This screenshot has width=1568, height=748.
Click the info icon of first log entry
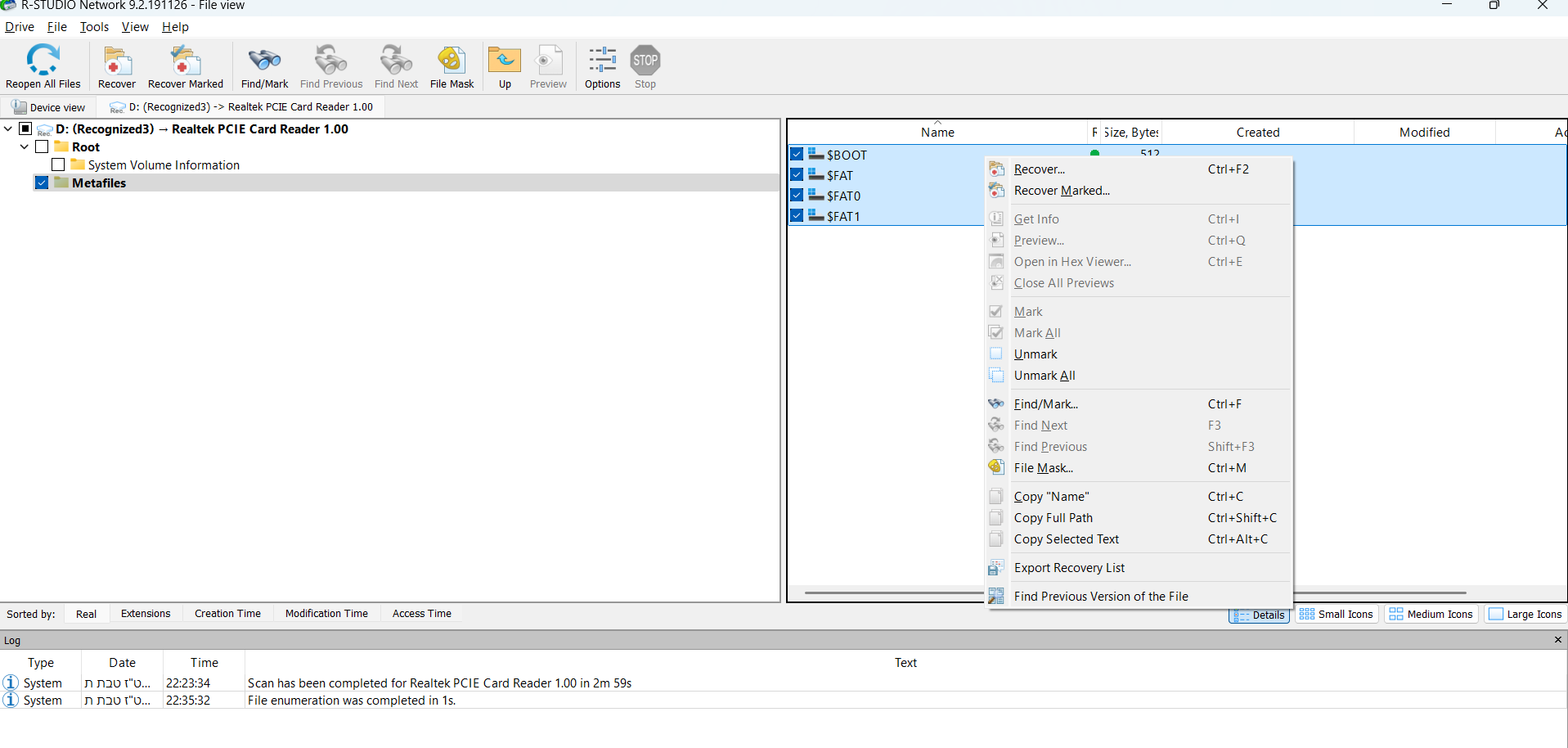tap(11, 683)
